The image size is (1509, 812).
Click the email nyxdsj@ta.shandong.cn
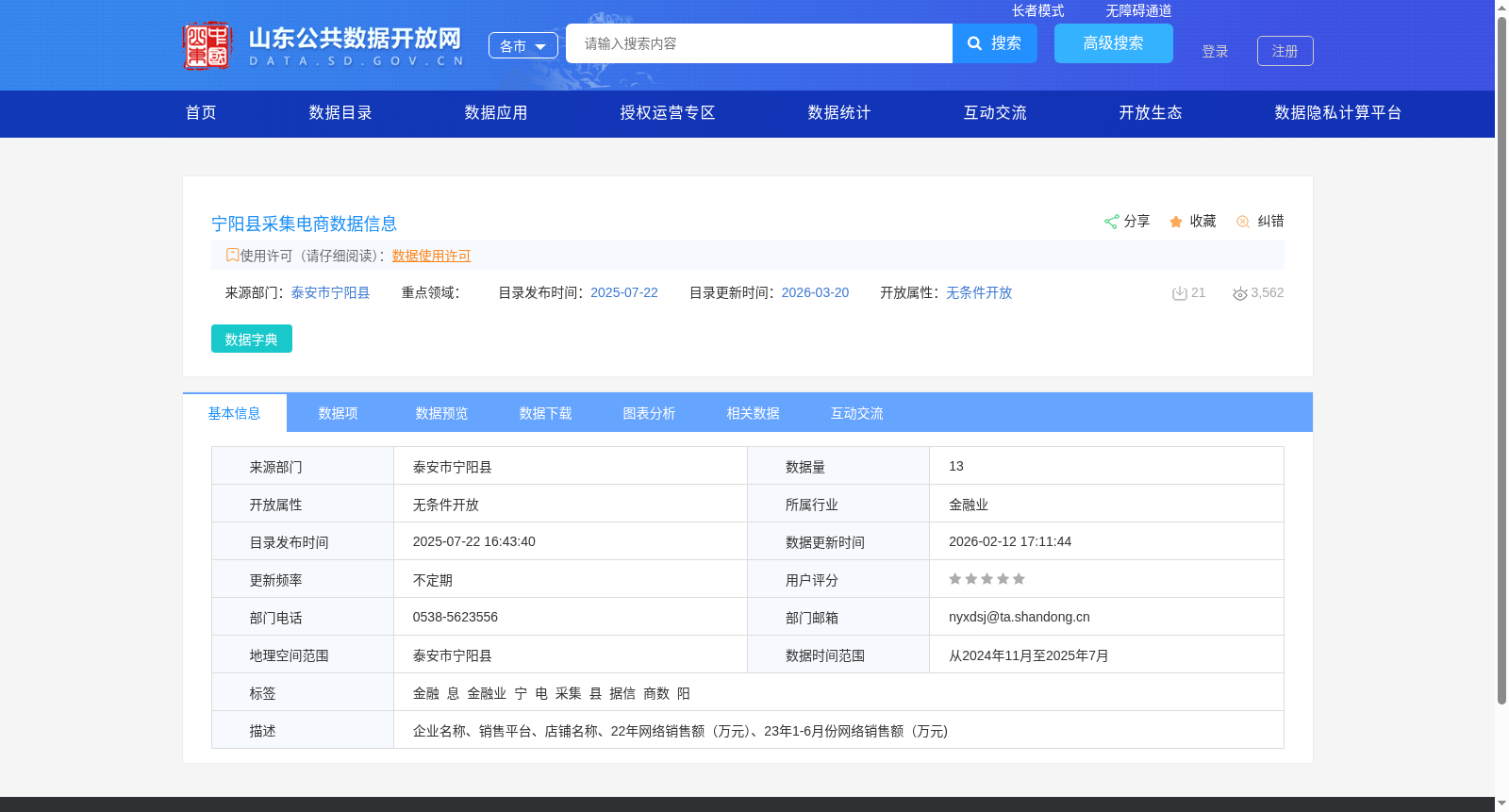[x=1020, y=617]
